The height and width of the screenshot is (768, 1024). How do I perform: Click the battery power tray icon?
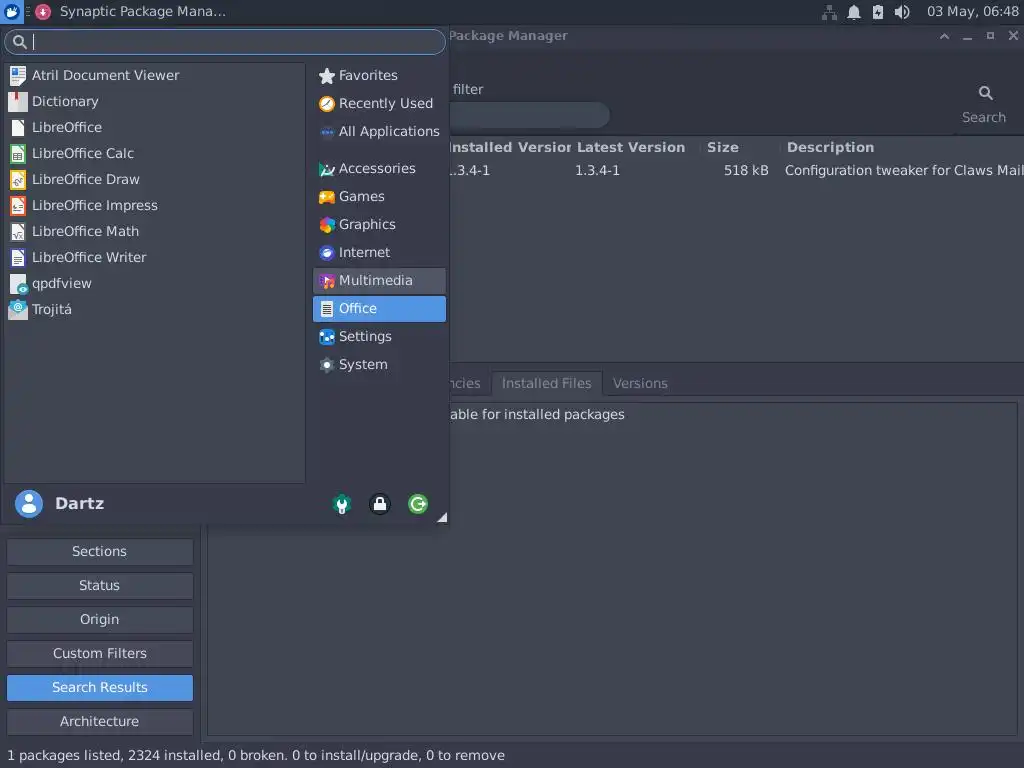pos(878,12)
